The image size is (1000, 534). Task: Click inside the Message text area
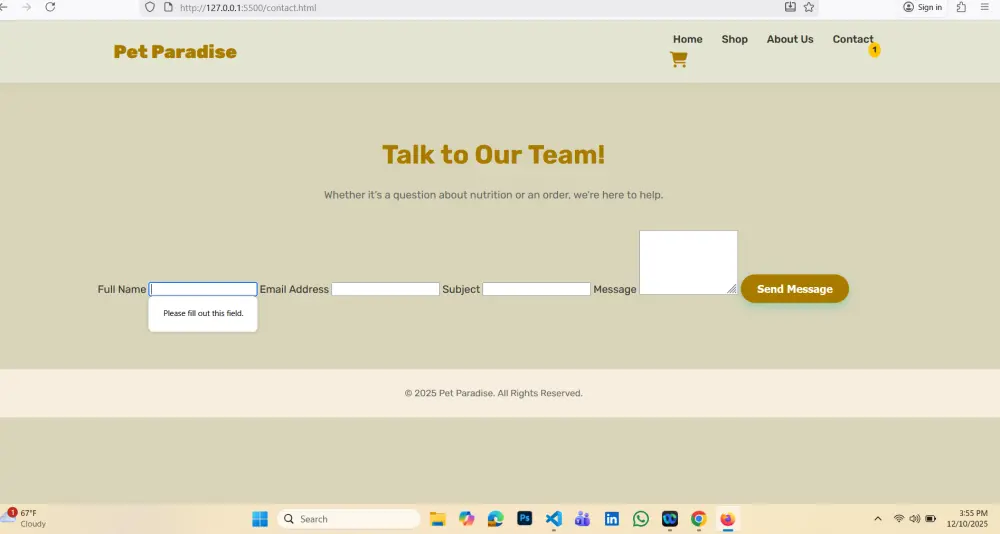point(688,262)
